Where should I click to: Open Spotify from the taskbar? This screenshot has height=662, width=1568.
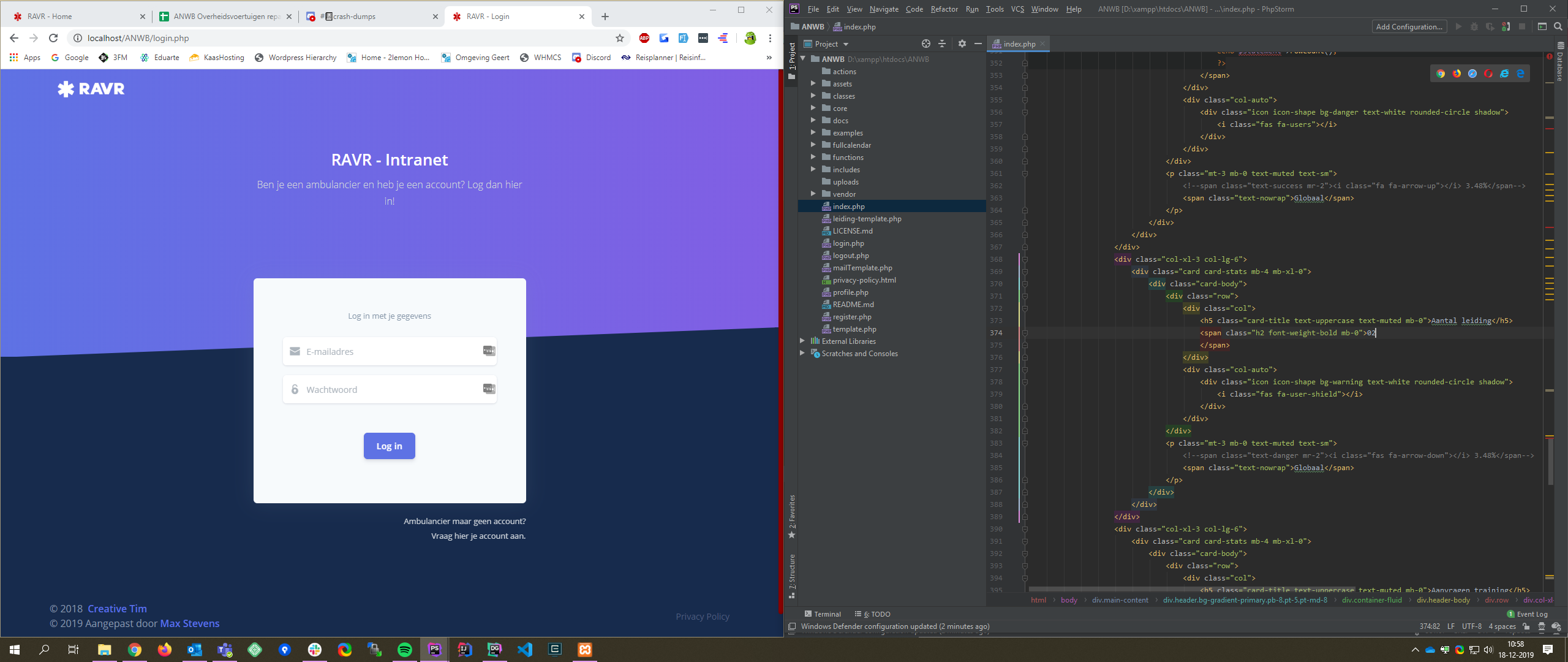(x=405, y=650)
